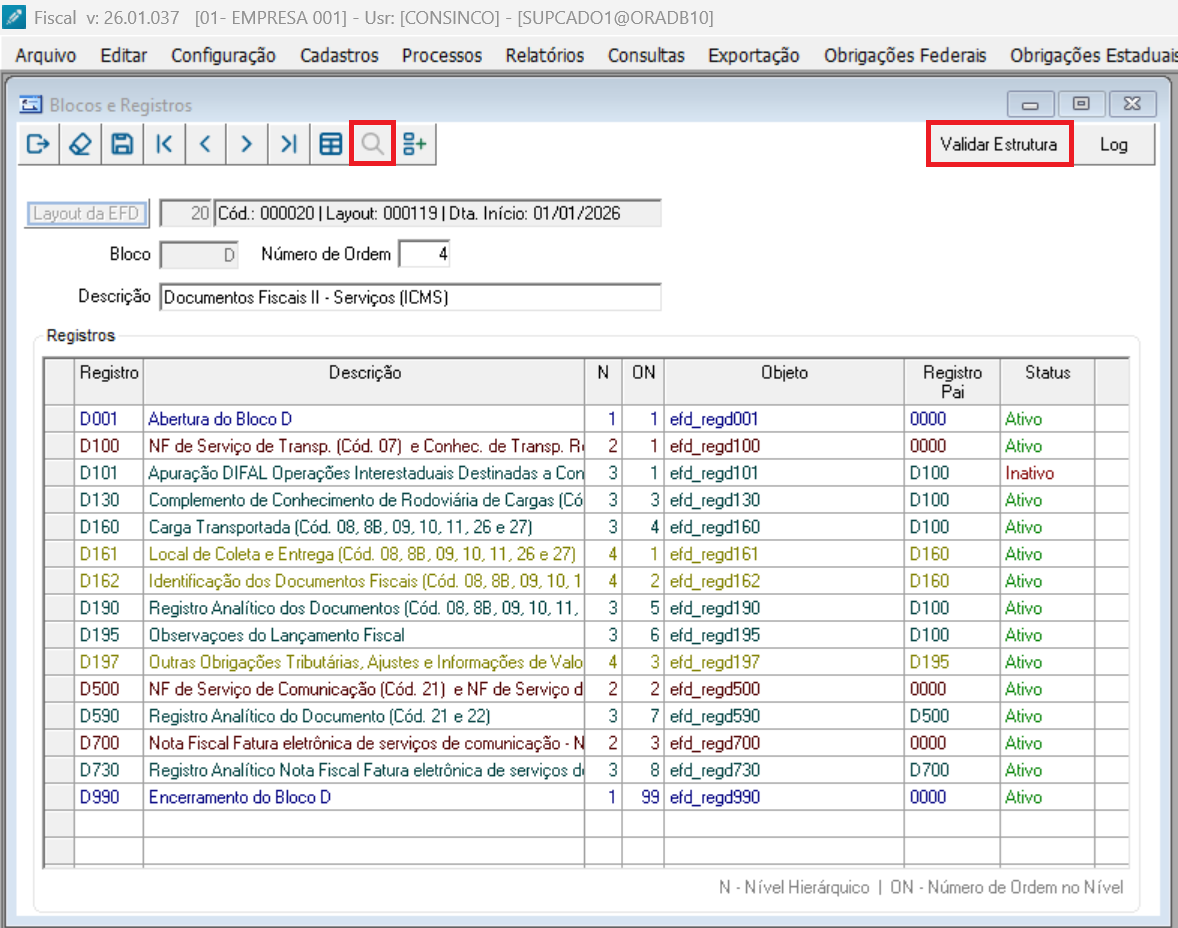The image size is (1178, 928).
Task: Click the add record list icon
Action: pyautogui.click(x=415, y=144)
